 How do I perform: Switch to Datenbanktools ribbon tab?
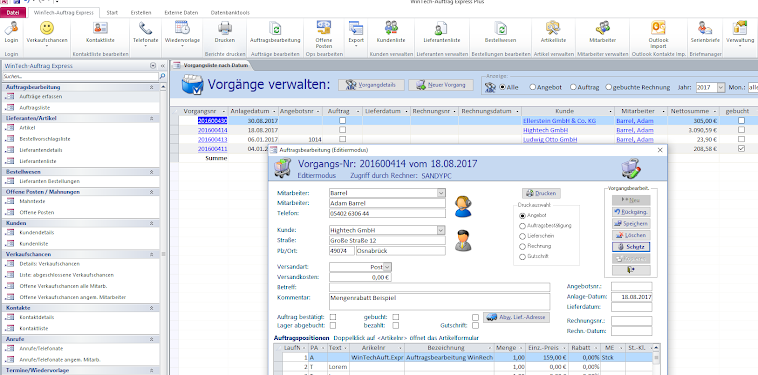[230, 13]
